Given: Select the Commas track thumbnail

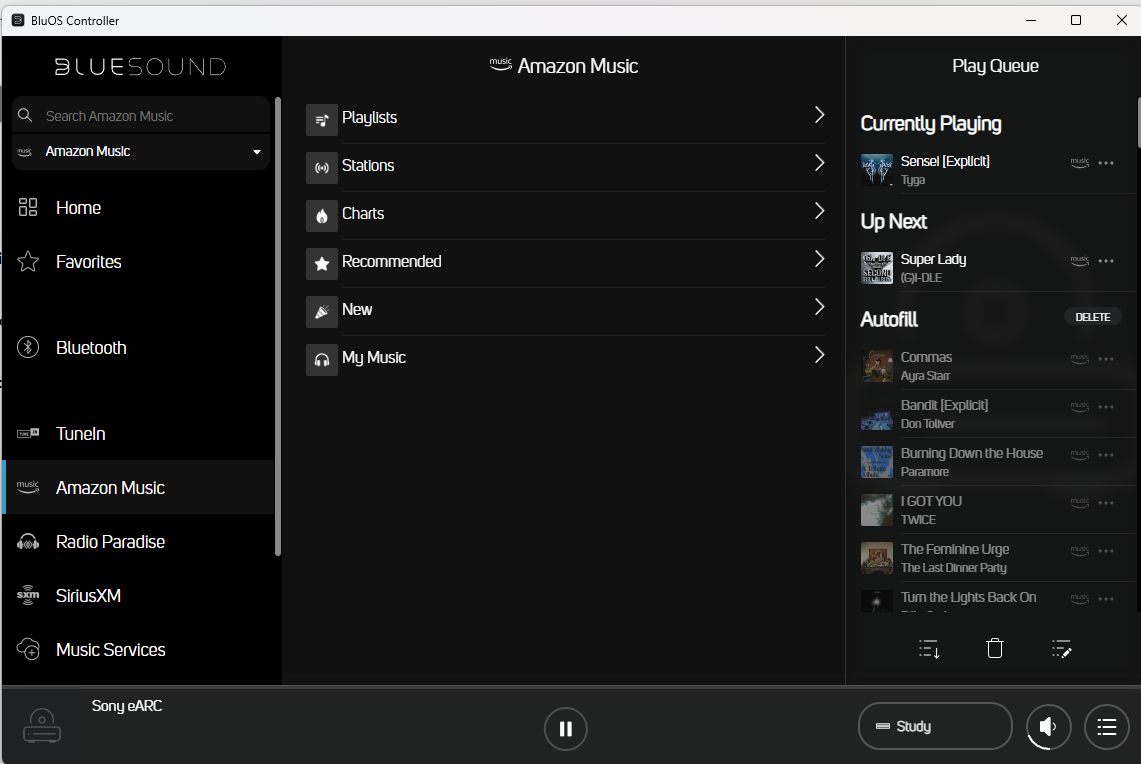Looking at the screenshot, I should tap(877, 366).
